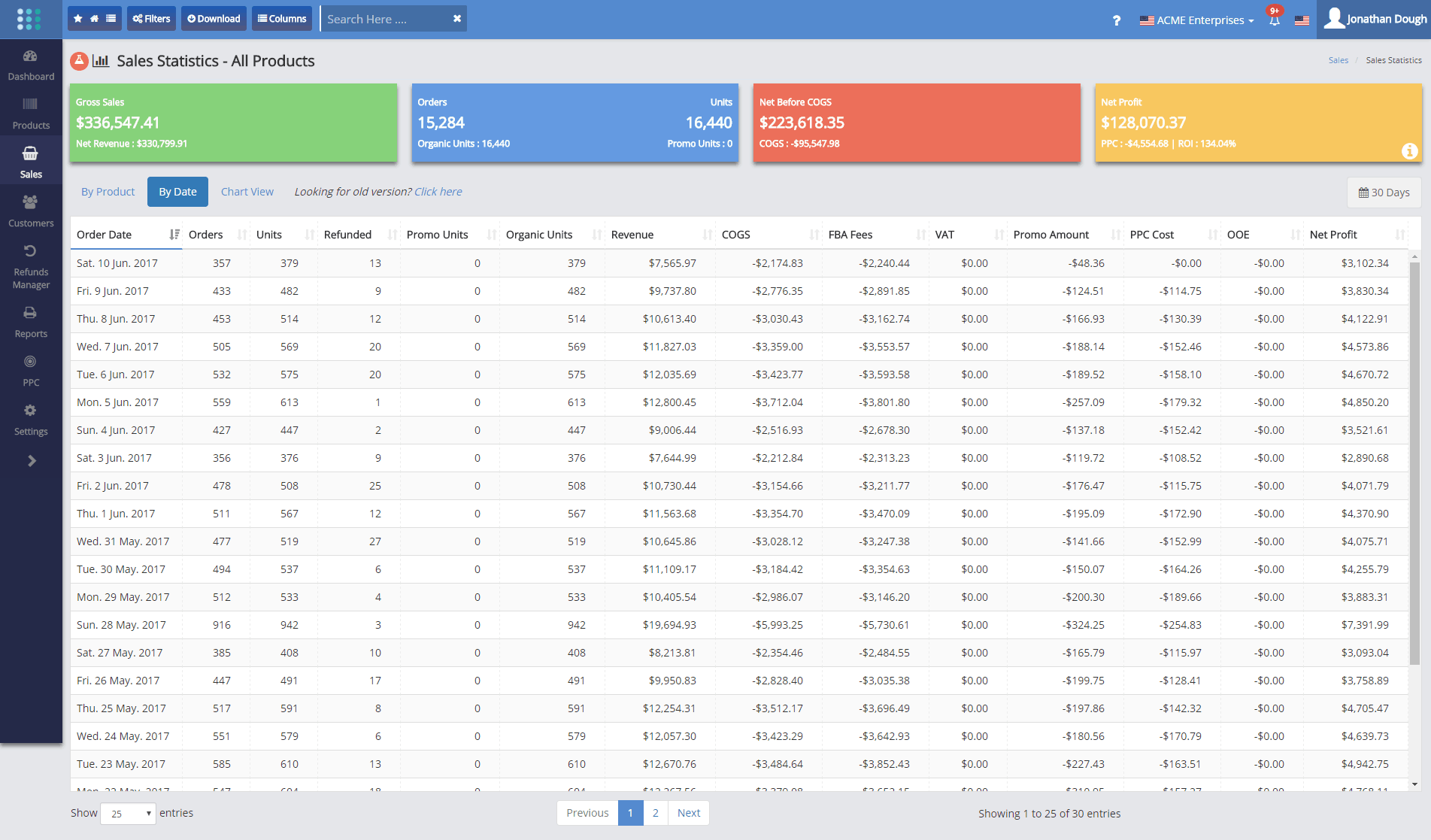
Task: Click the info icon on Net Profit card
Action: [1410, 150]
